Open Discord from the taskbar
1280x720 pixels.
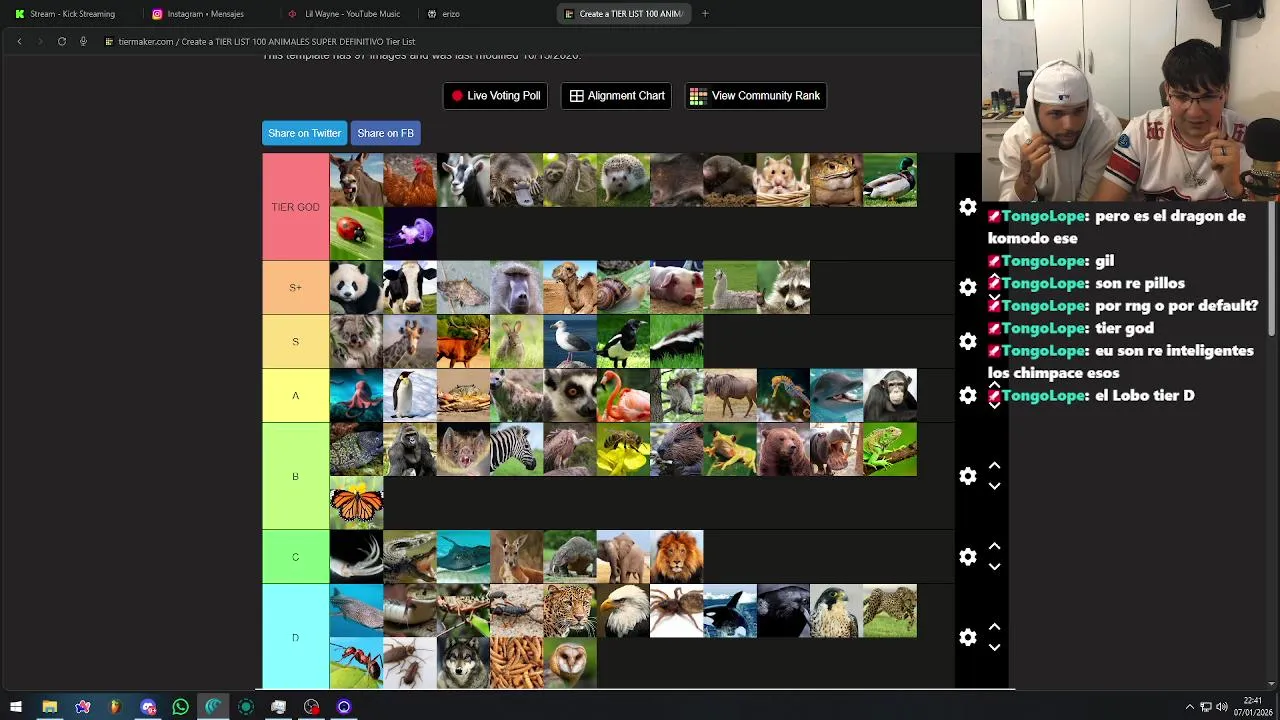tap(148, 707)
